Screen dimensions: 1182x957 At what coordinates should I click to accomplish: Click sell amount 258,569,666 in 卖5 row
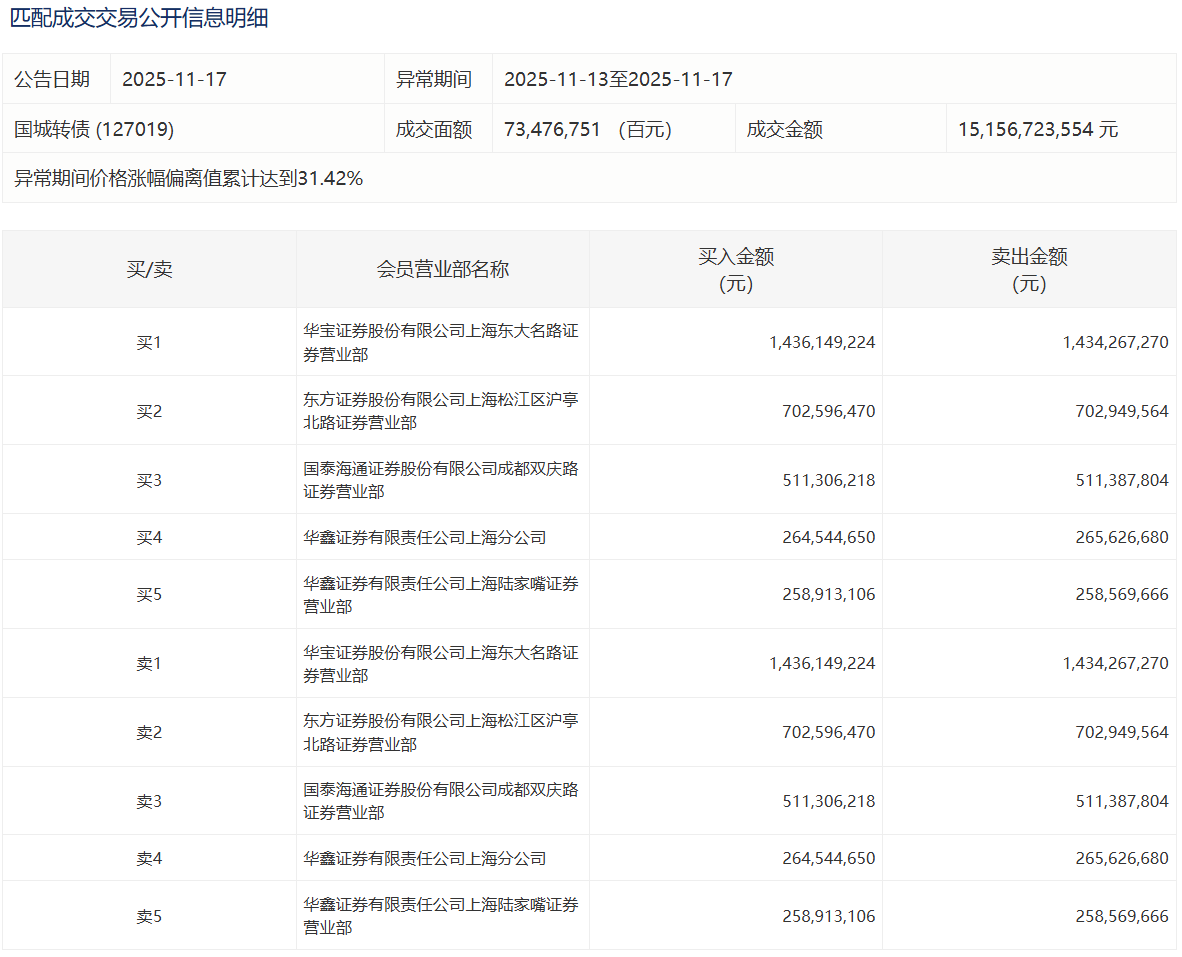click(x=1122, y=917)
